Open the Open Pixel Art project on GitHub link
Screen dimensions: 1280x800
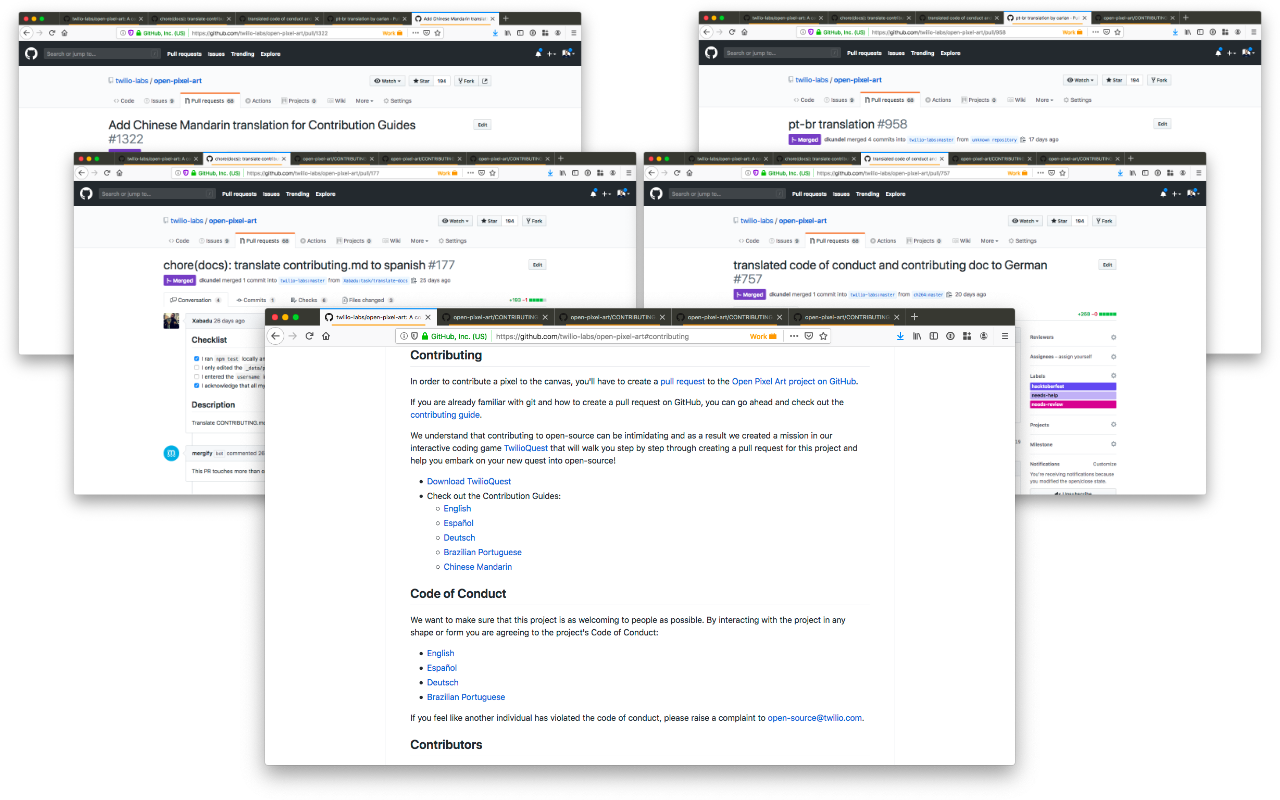coord(795,381)
